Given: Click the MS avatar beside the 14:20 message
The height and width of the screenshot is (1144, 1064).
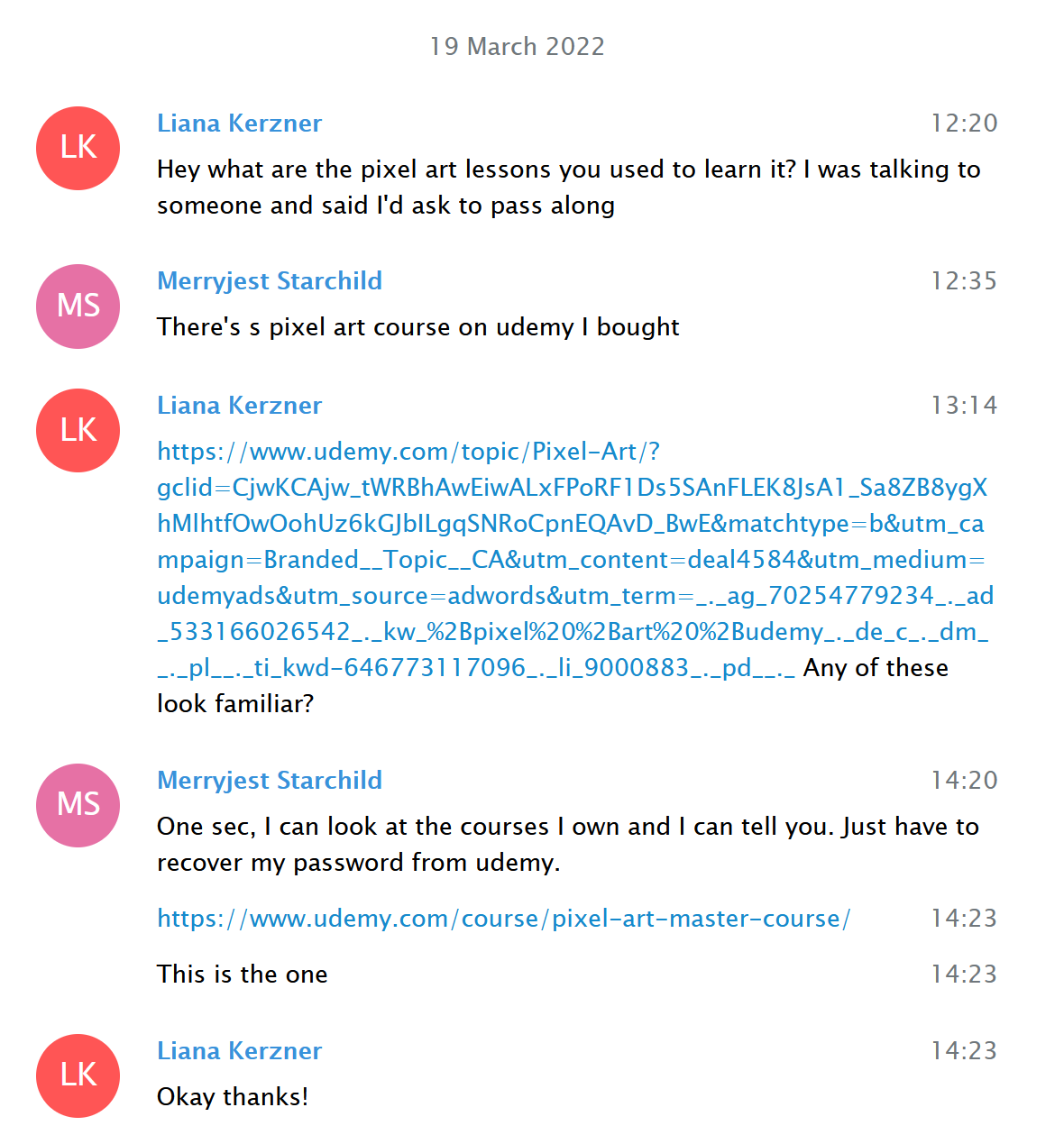Looking at the screenshot, I should coord(78,805).
